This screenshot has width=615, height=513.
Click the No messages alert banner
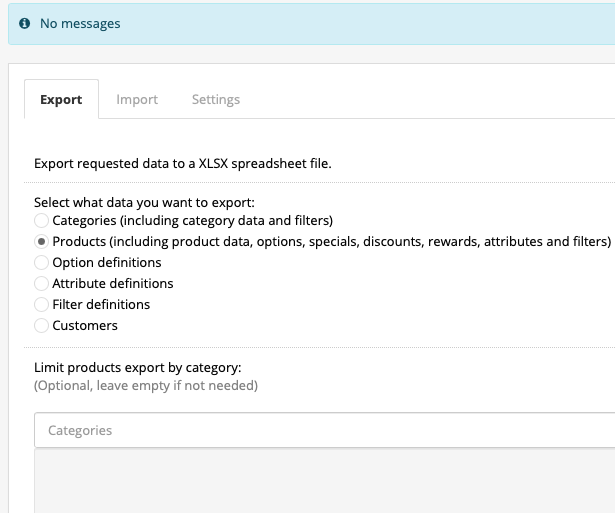coord(311,24)
